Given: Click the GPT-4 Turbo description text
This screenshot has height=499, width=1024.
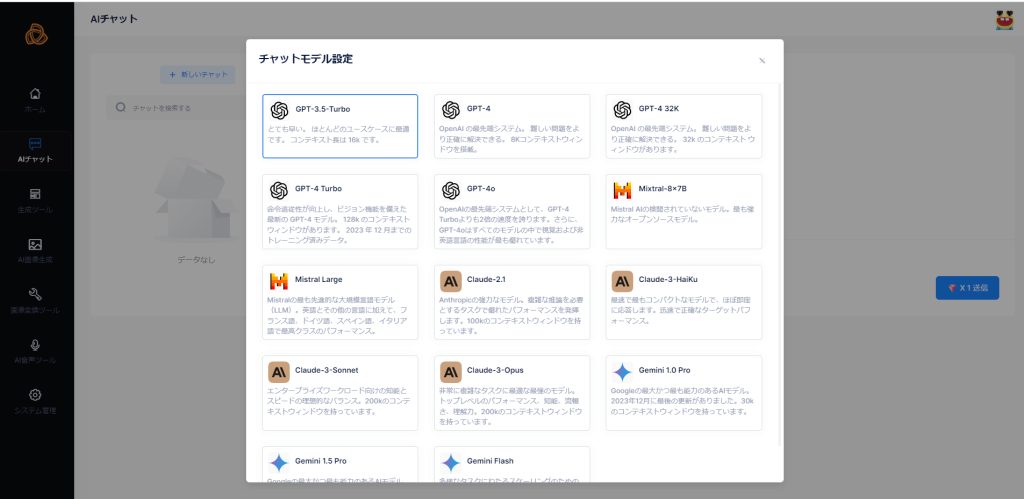Looking at the screenshot, I should click(338, 225).
